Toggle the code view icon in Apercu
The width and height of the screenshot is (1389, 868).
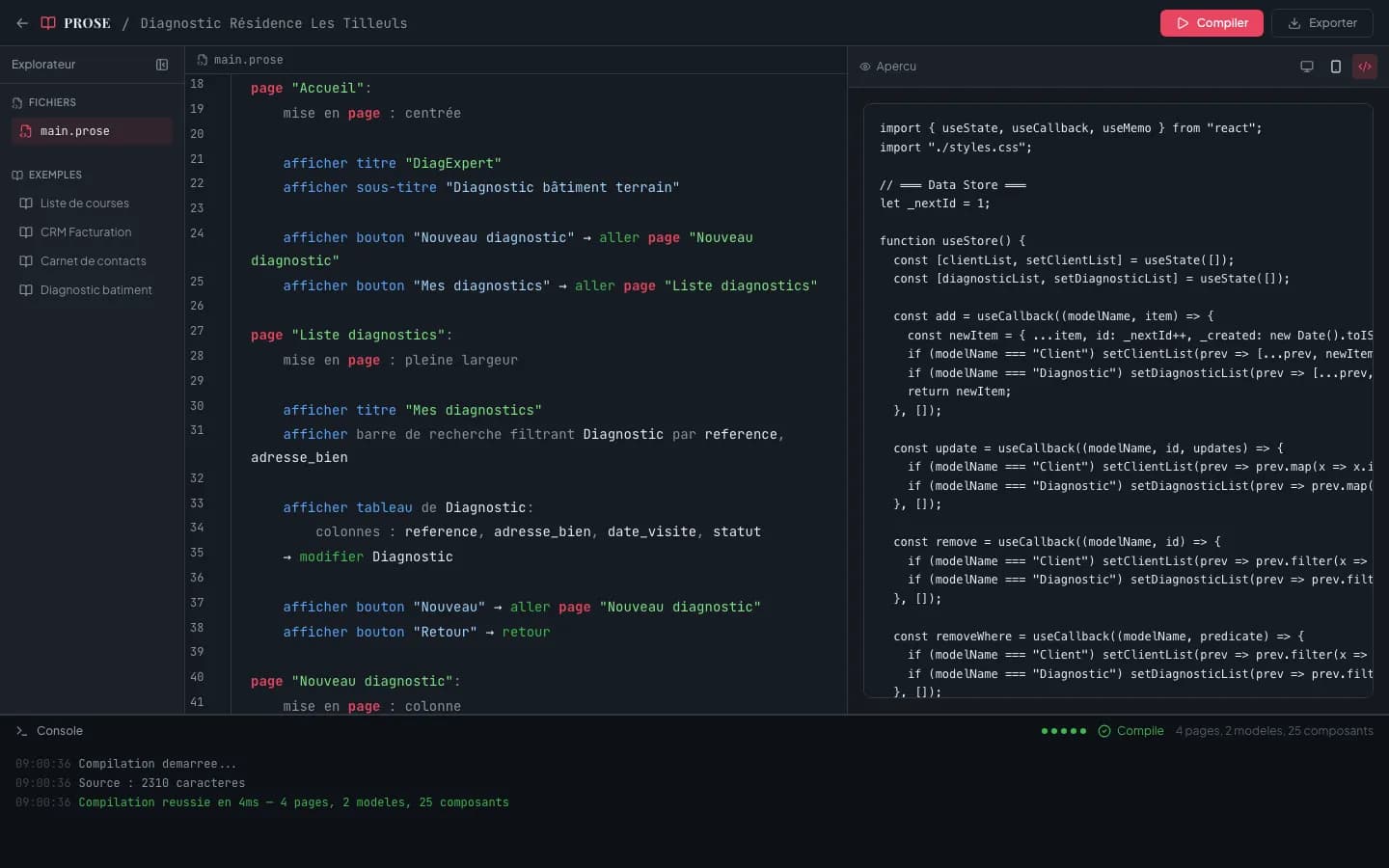(1365, 67)
